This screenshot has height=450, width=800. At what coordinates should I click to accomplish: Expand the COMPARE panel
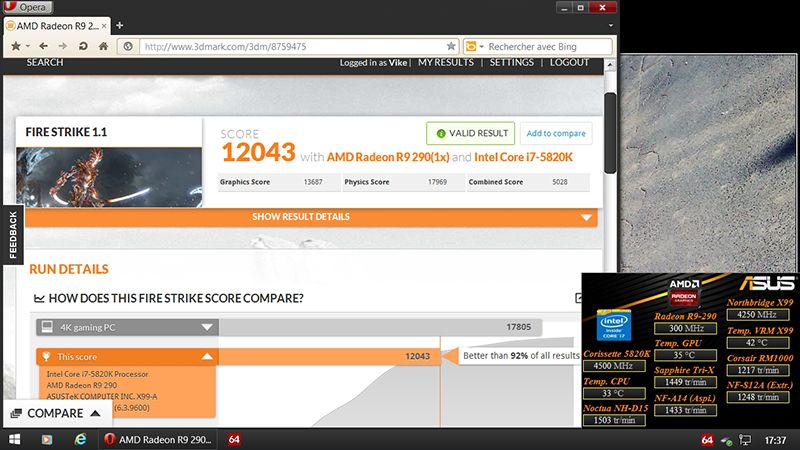tap(56, 413)
